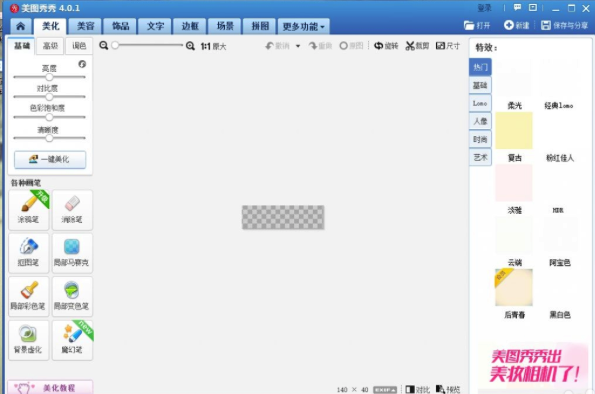Image resolution: width=595 pixels, height=394 pixels.
Task: Create new canvas with 新建
Action: coord(516,25)
